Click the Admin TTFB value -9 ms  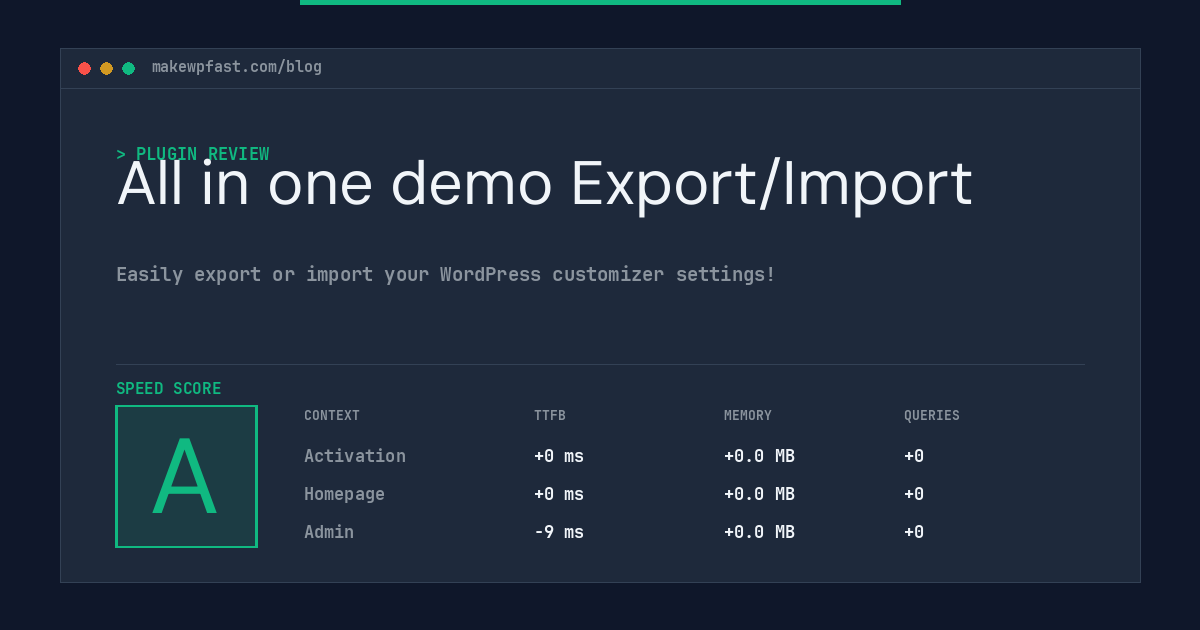pos(559,532)
